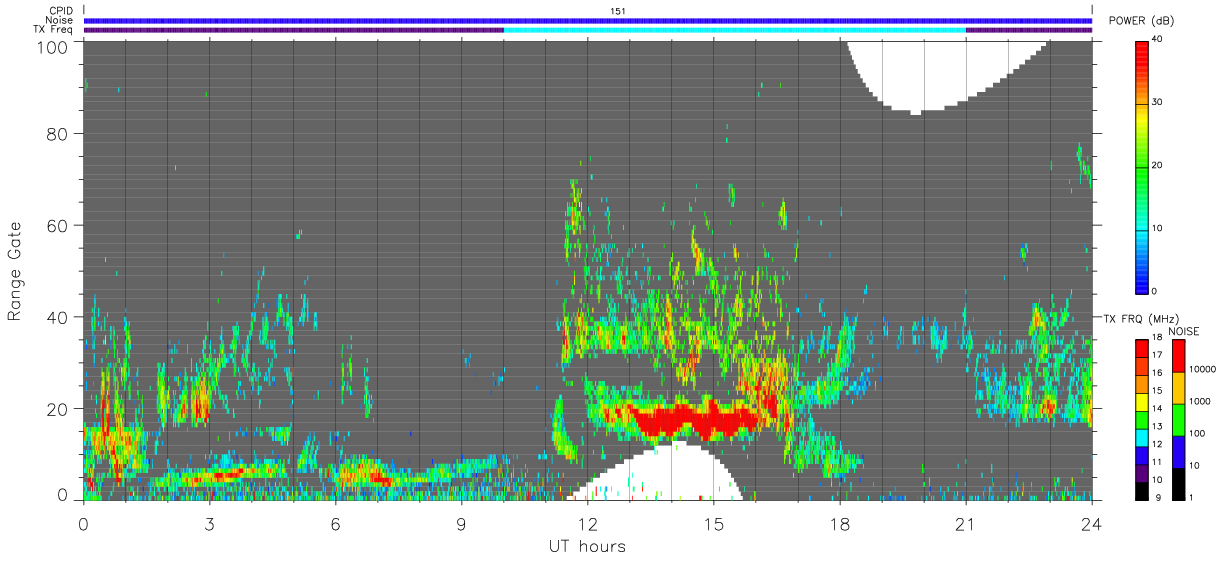Click the "12" tick on UT hours axis
Screen dimensions: 1228x567
point(587,523)
